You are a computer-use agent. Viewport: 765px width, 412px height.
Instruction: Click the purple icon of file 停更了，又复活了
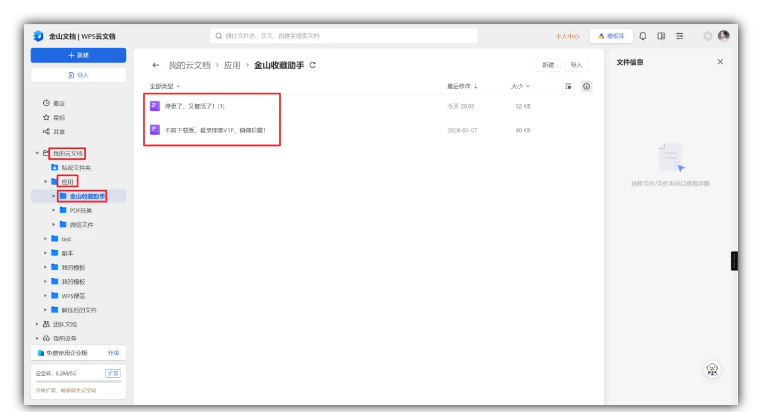(x=155, y=106)
